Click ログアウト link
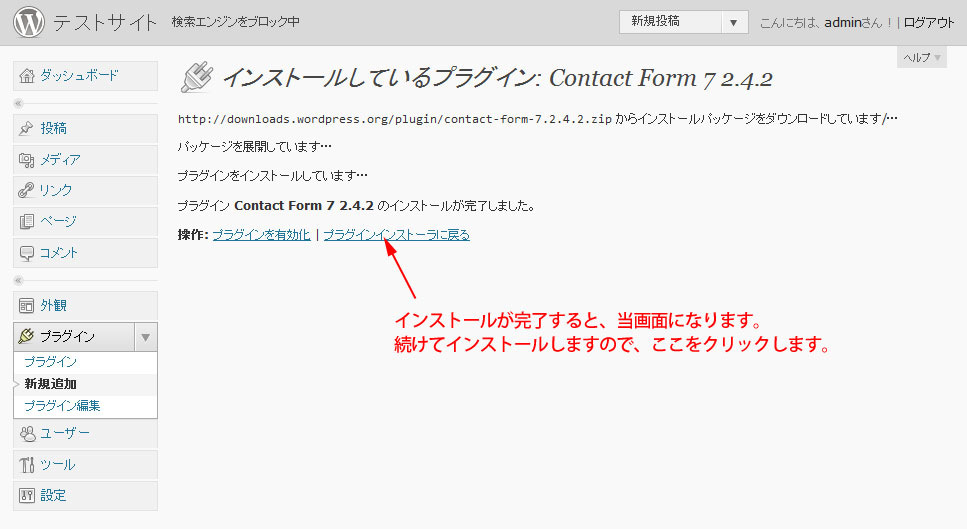This screenshot has height=529, width=967. [929, 23]
